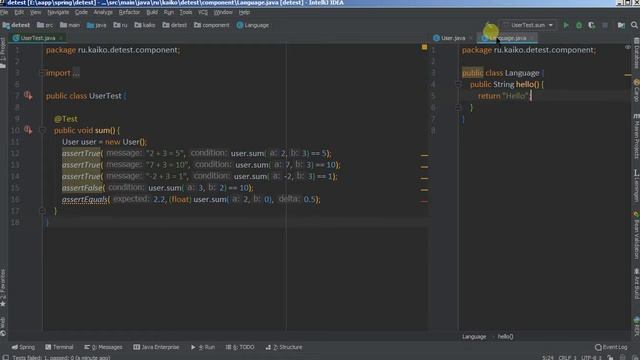Image resolution: width=640 pixels, height=360 pixels.
Task: Run with coverage icon in toolbar
Action: [x=592, y=25]
